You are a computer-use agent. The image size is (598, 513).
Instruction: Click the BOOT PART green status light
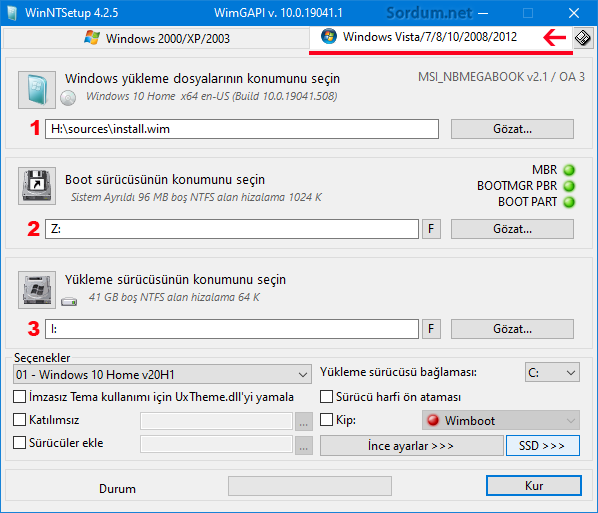[x=569, y=202]
